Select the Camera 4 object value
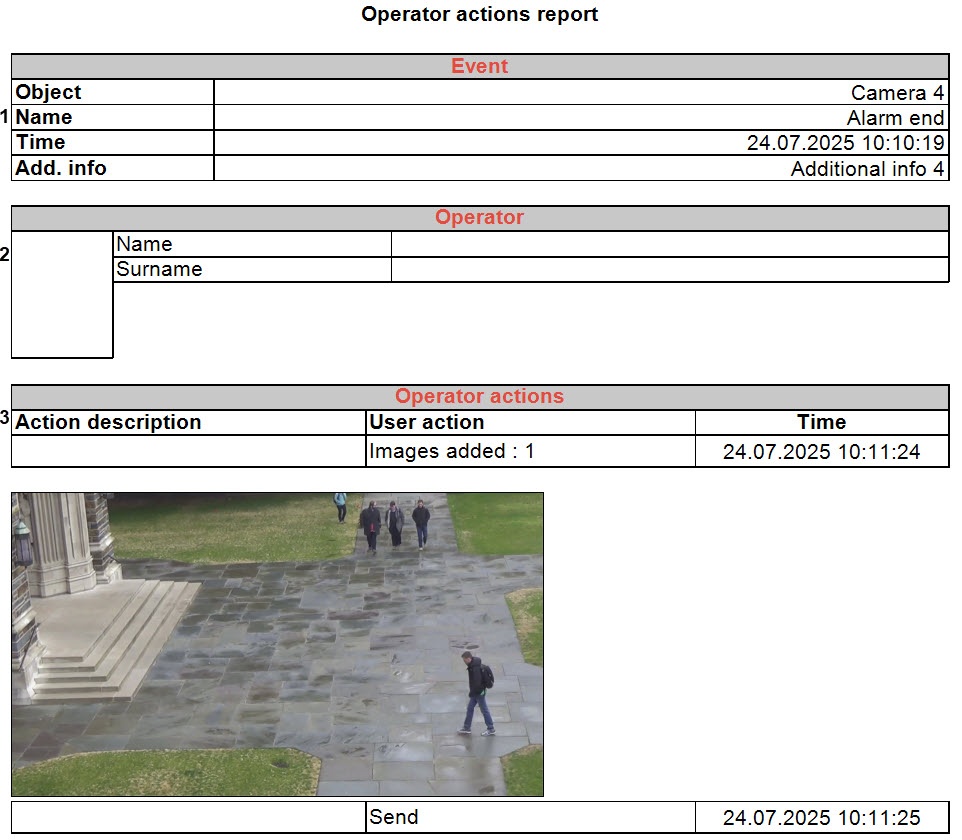This screenshot has height=840, width=962. click(x=897, y=93)
